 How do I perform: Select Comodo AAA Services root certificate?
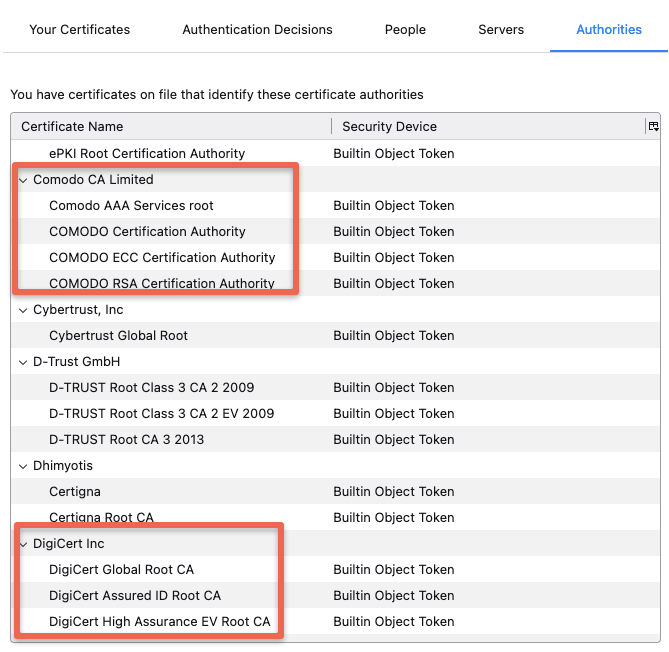(335, 205)
